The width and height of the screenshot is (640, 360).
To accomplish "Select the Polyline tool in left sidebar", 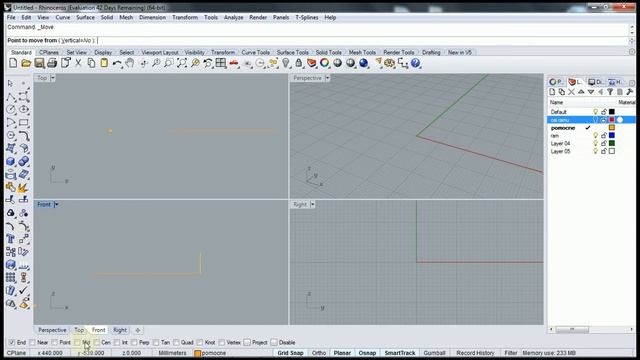I will tap(11, 96).
